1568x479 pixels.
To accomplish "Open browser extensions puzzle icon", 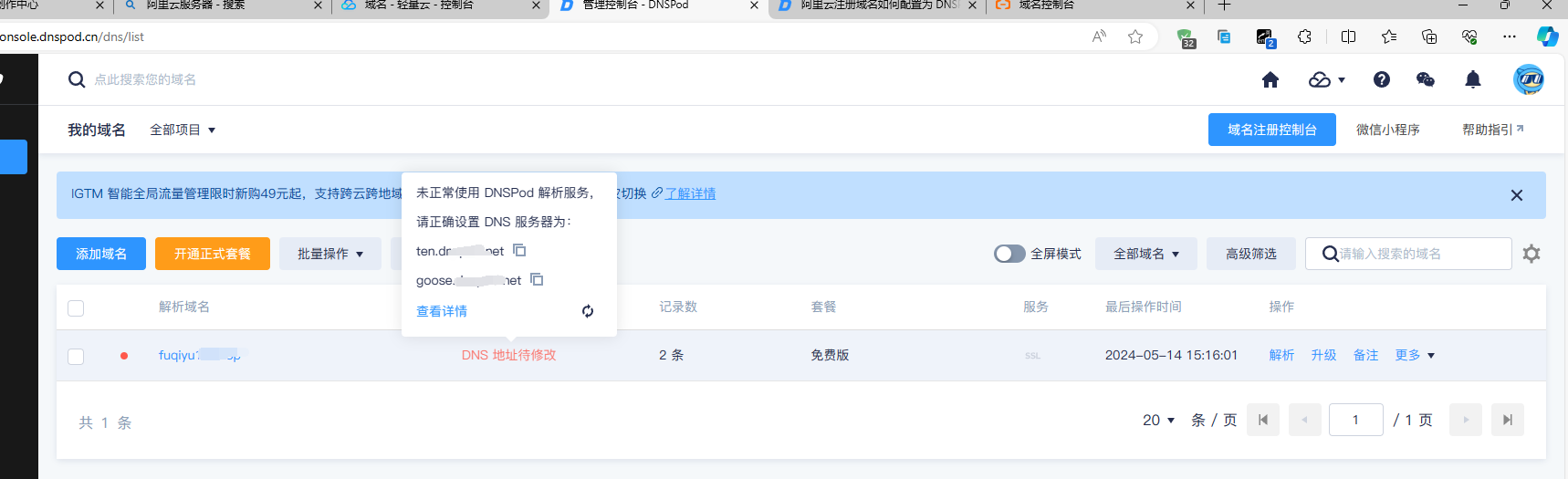I will [1304, 36].
